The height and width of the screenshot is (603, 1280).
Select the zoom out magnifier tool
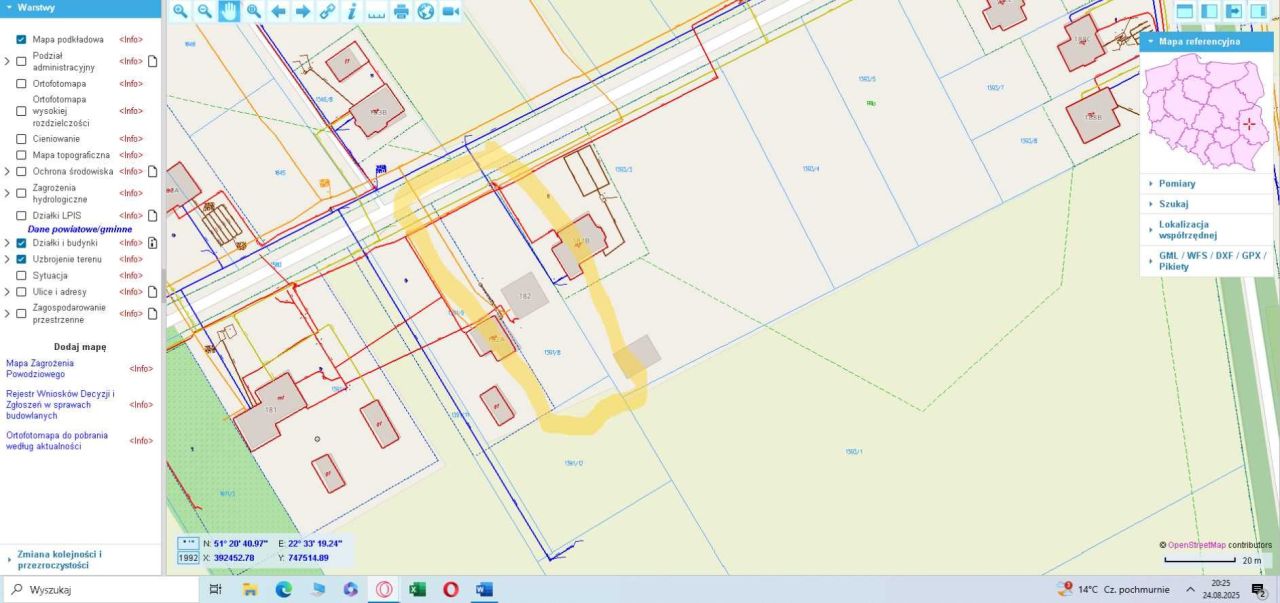point(205,12)
